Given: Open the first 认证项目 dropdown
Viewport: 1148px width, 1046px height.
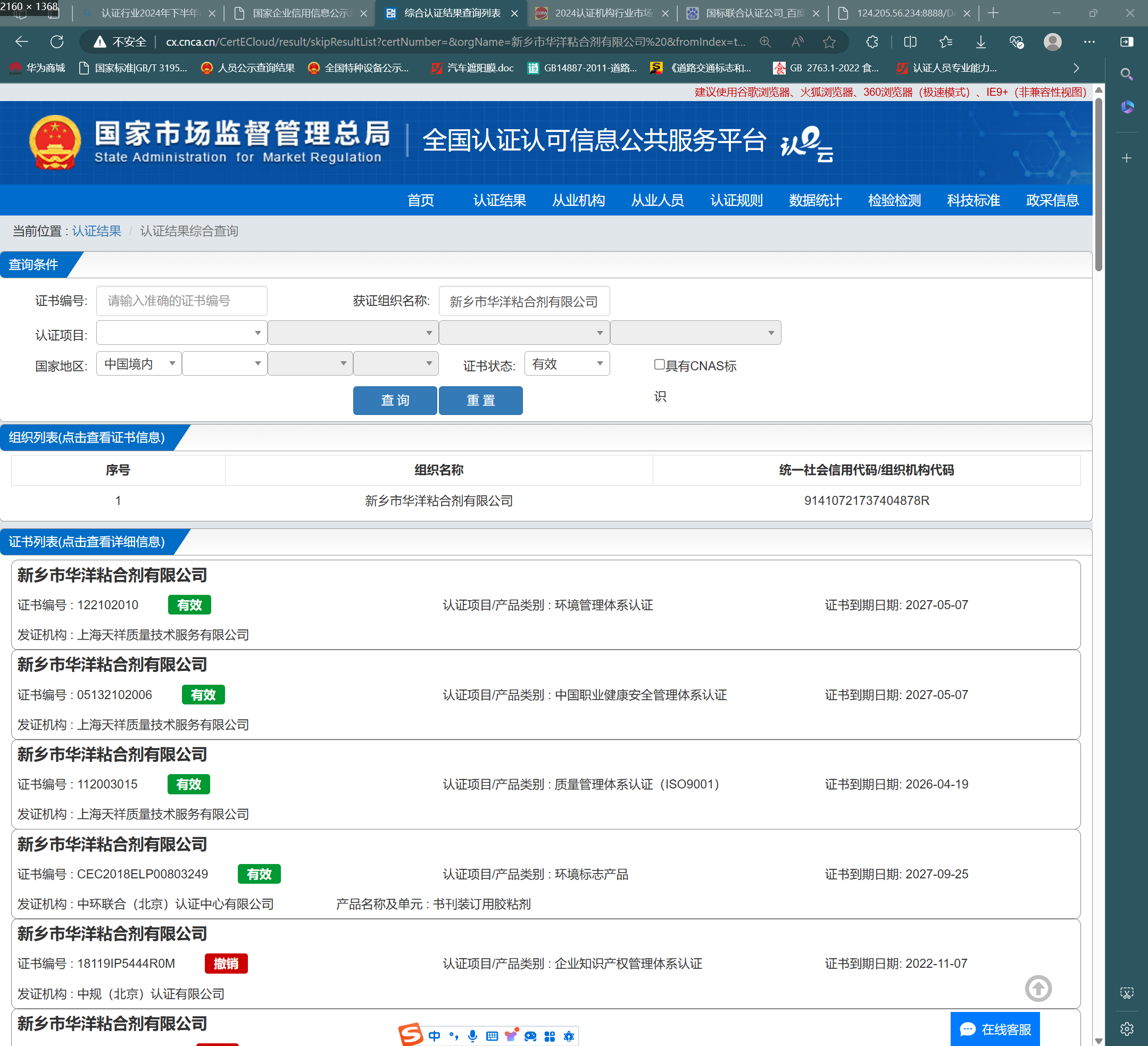Looking at the screenshot, I should tap(181, 333).
